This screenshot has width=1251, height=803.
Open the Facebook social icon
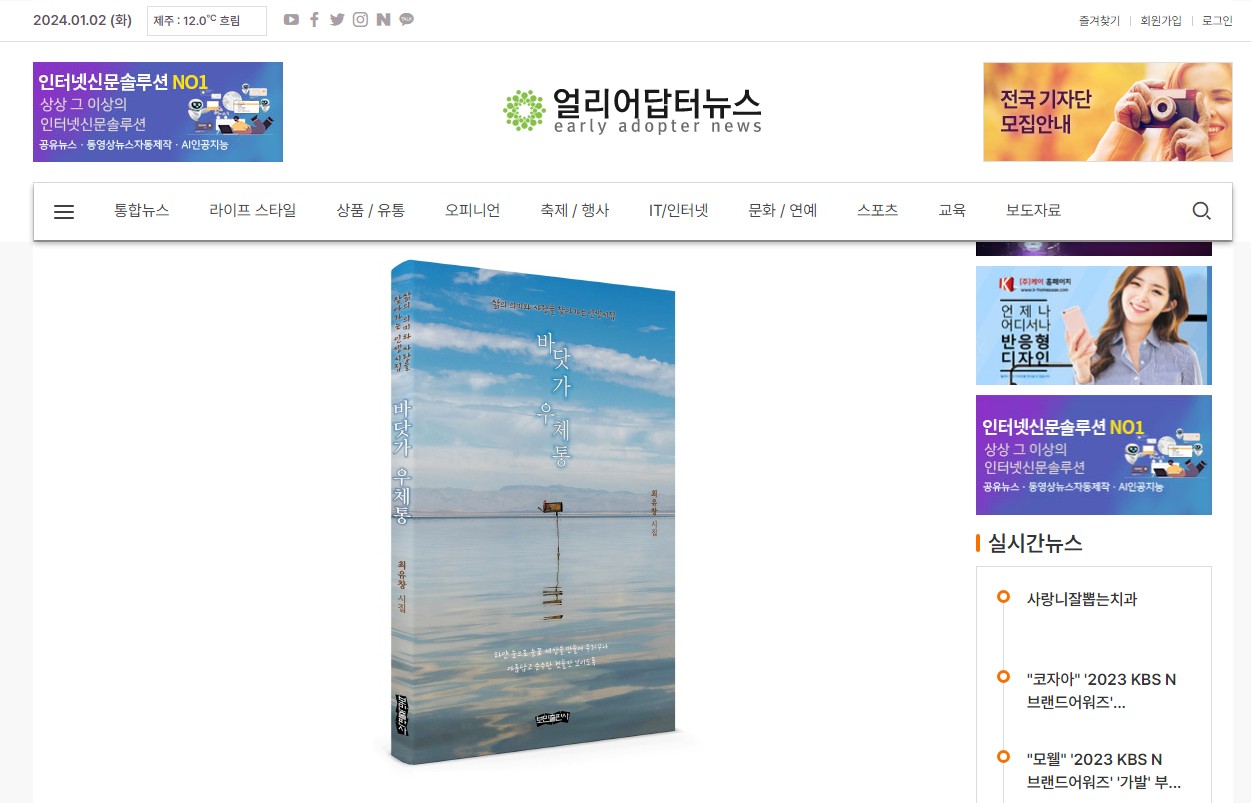pyautogui.click(x=314, y=20)
